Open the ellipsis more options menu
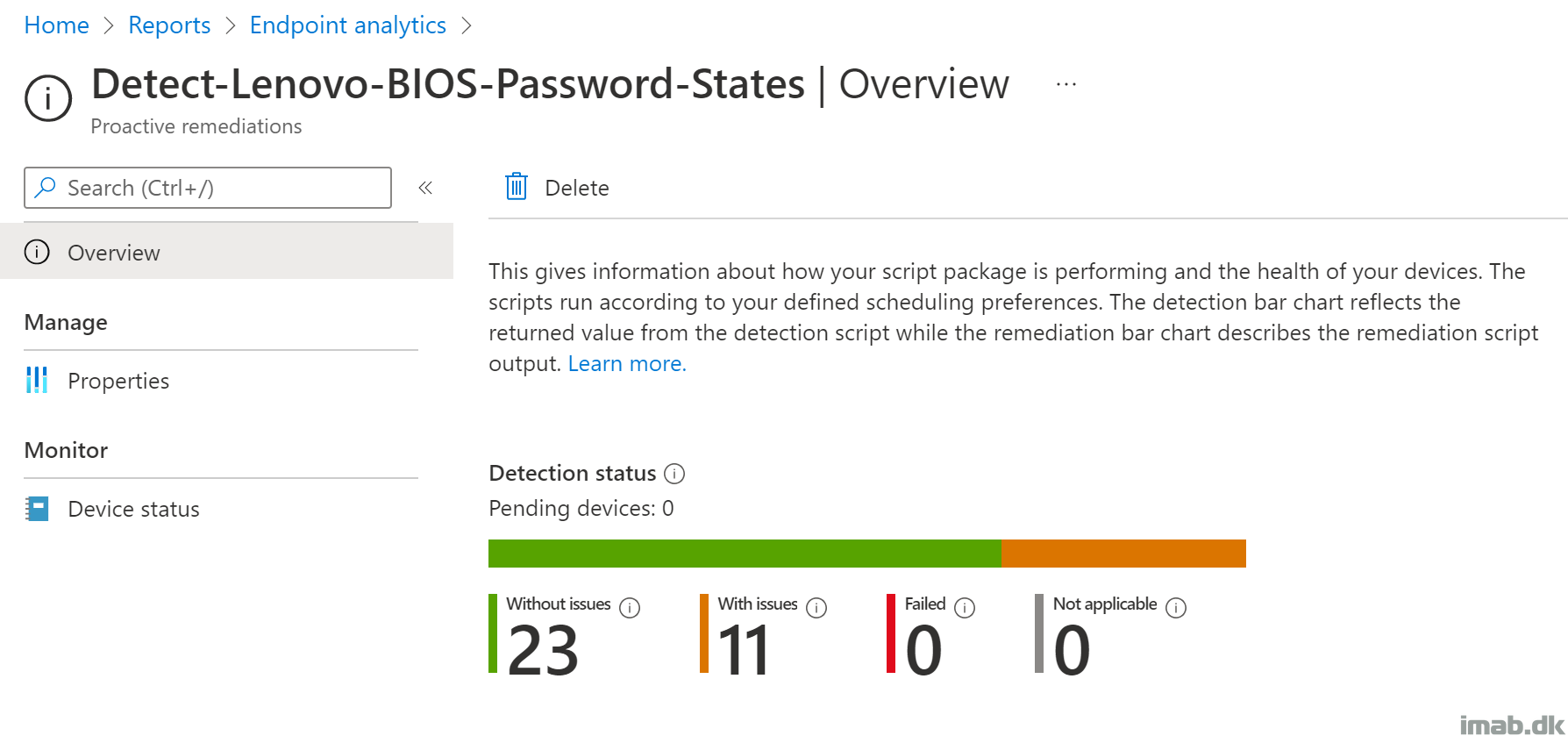Image resolution: width=1568 pixels, height=736 pixels. click(1066, 84)
